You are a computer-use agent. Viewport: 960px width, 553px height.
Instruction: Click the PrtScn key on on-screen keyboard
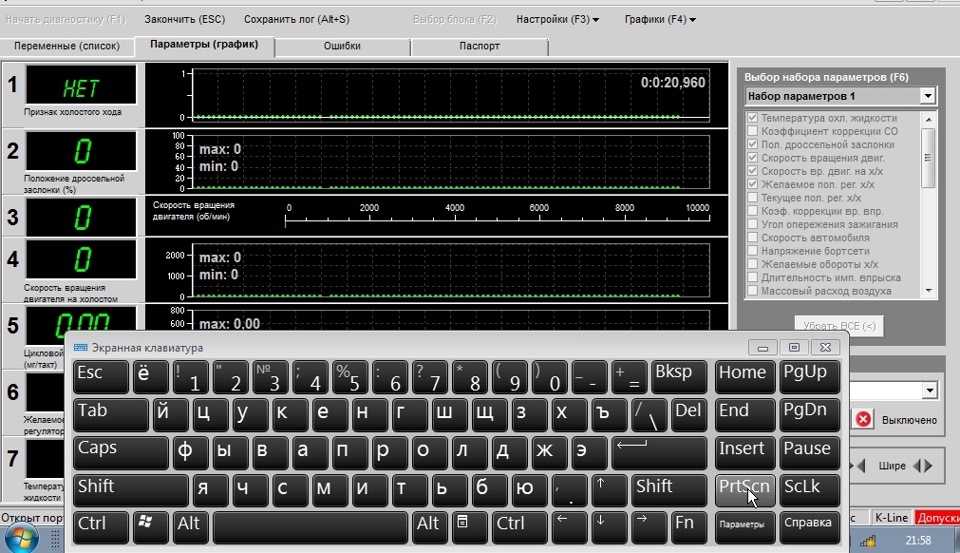[x=744, y=490]
